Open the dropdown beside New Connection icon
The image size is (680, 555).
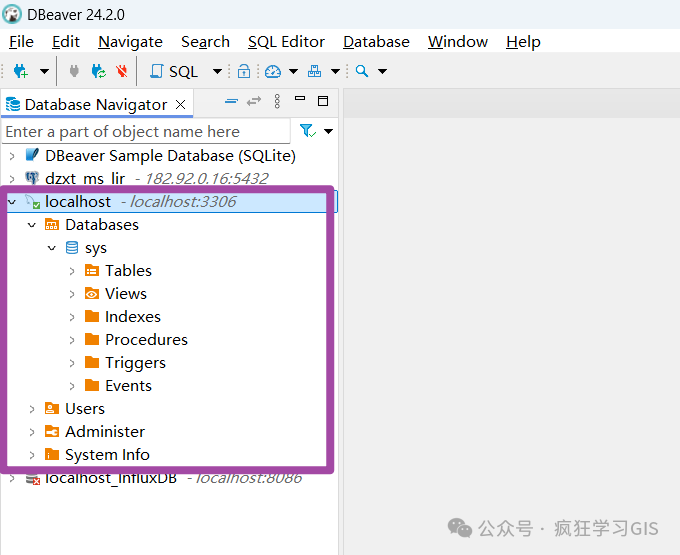(44, 71)
